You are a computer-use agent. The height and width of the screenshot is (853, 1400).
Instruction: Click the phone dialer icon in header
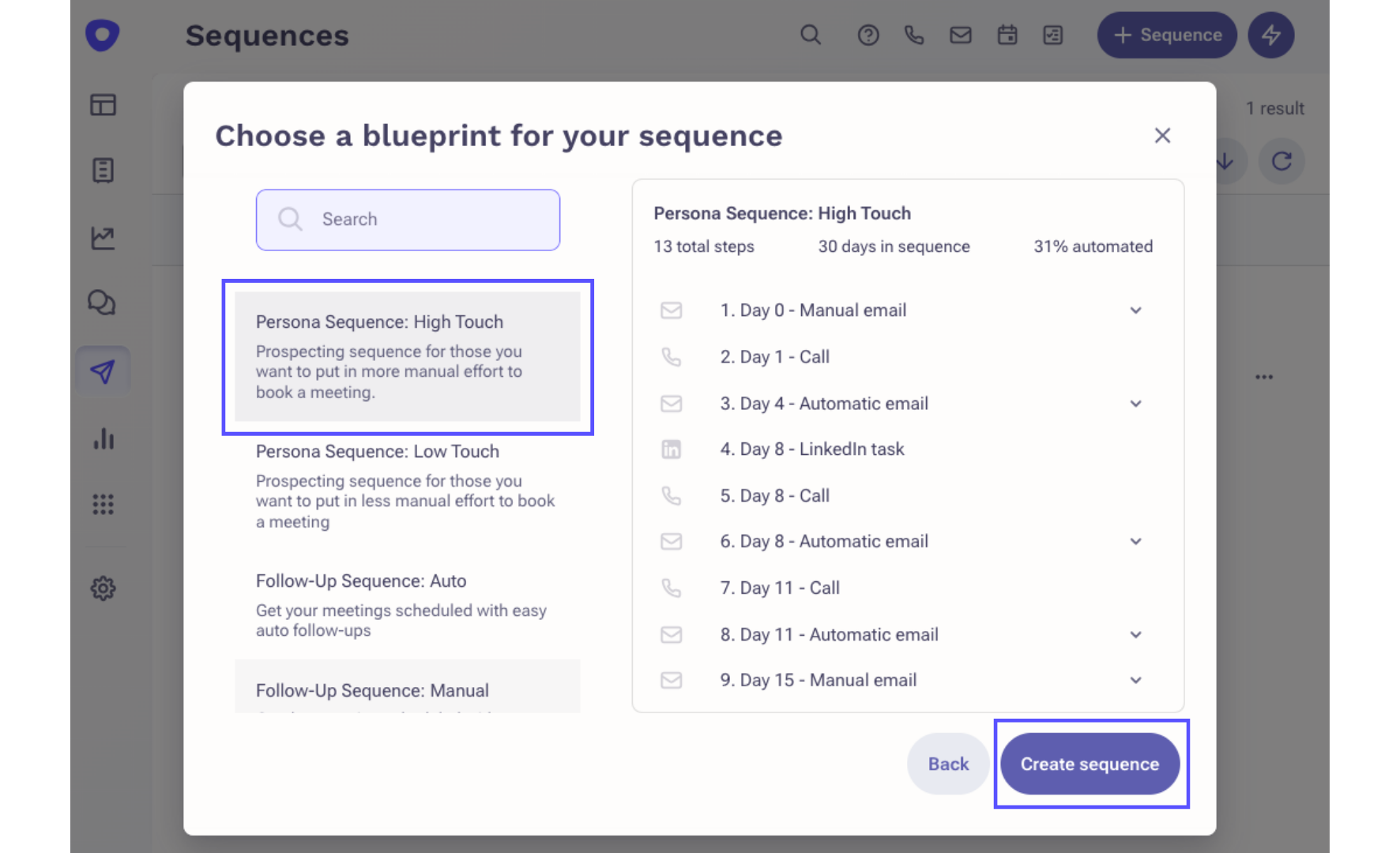(914, 35)
